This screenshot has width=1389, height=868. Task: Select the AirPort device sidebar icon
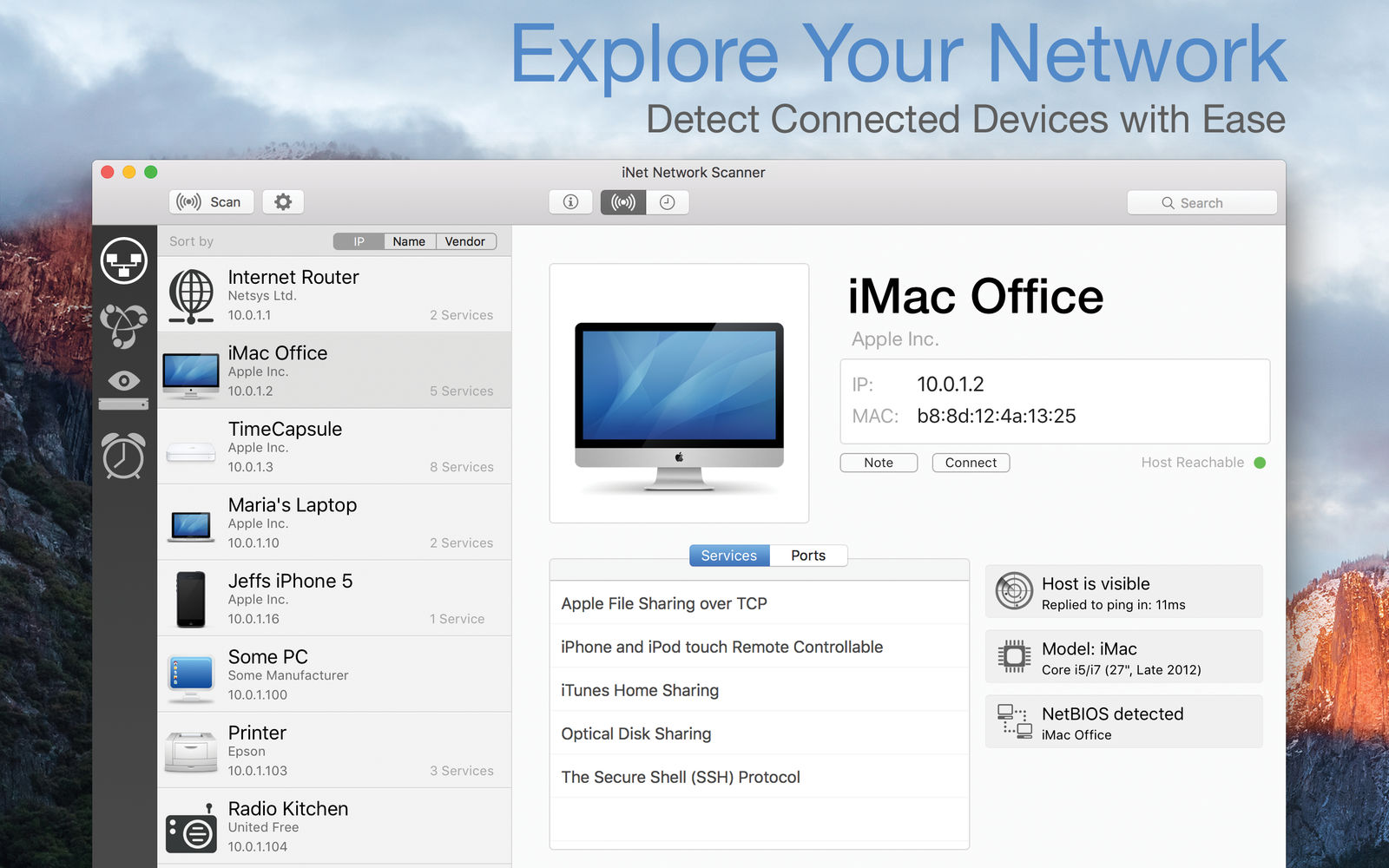[124, 402]
